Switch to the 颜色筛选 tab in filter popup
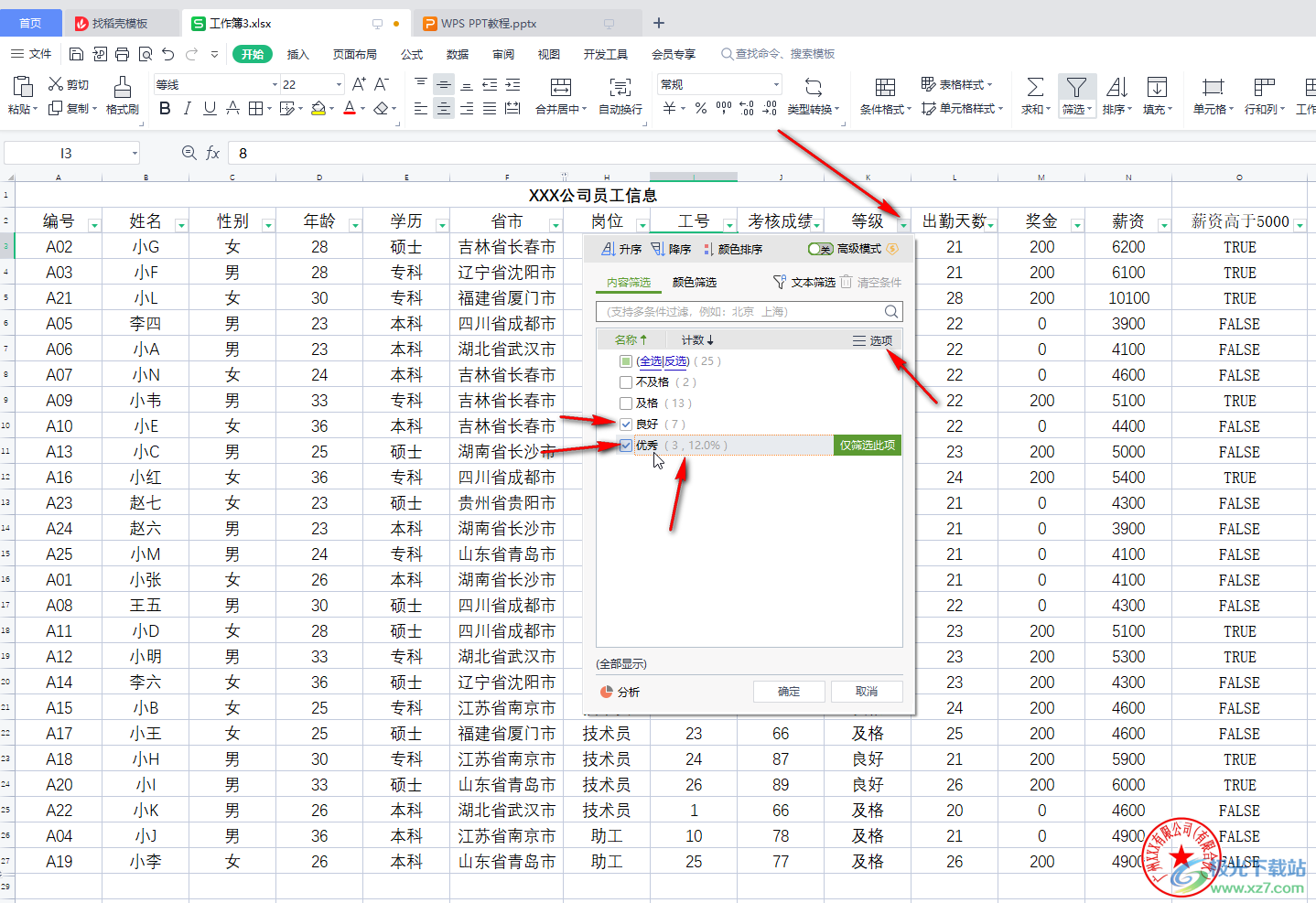 (695, 282)
